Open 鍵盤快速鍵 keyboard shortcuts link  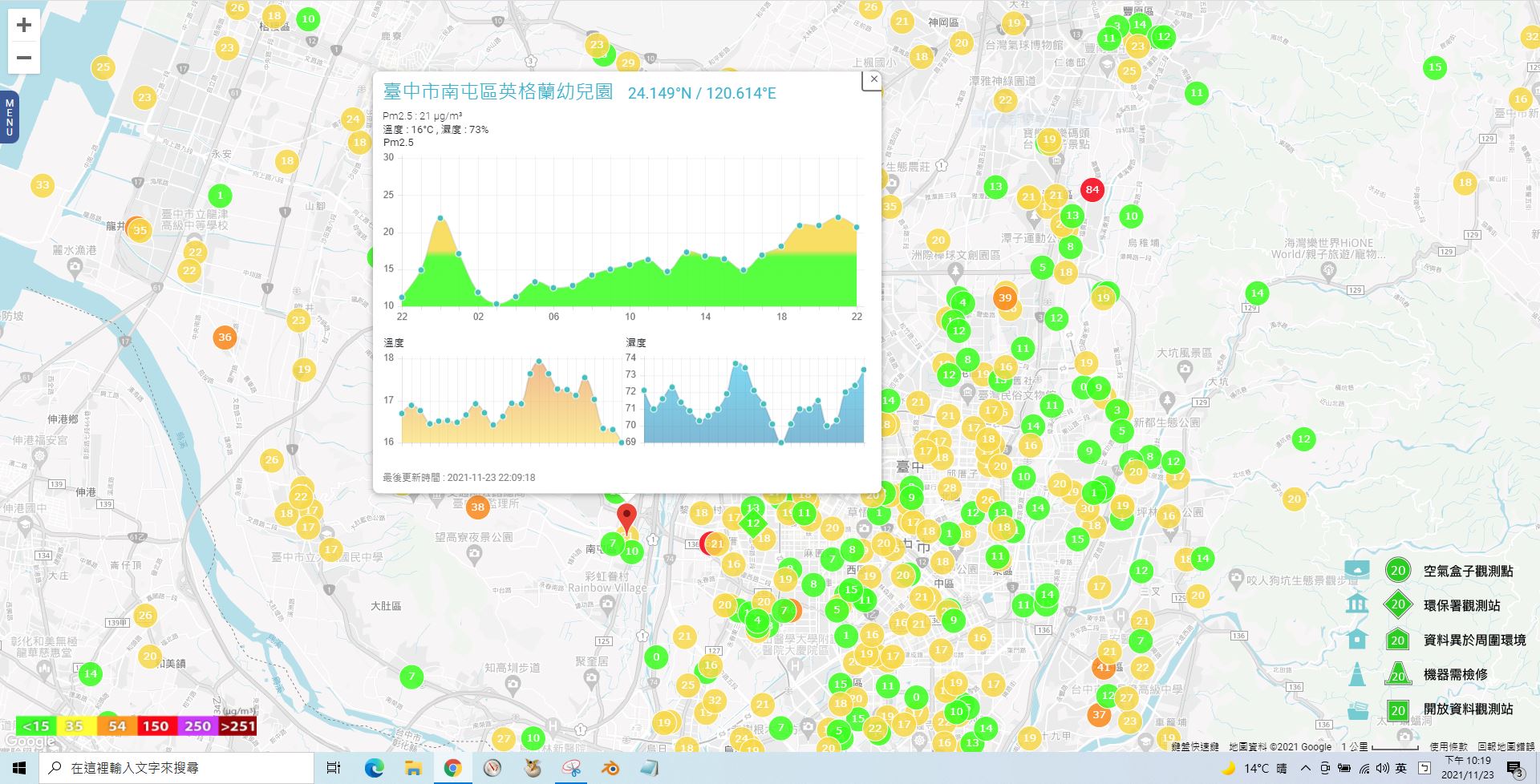point(1195,746)
